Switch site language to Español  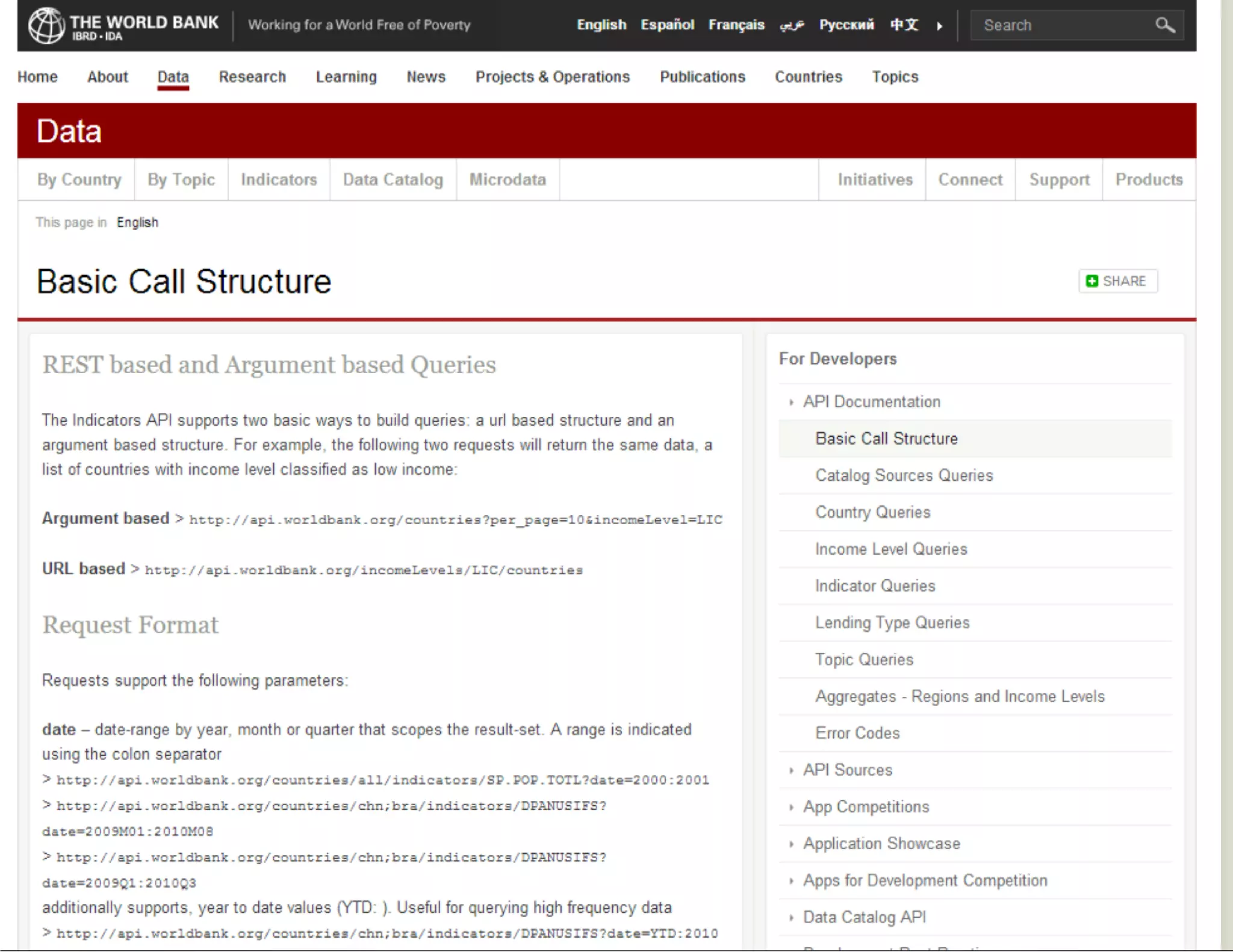[x=667, y=25]
